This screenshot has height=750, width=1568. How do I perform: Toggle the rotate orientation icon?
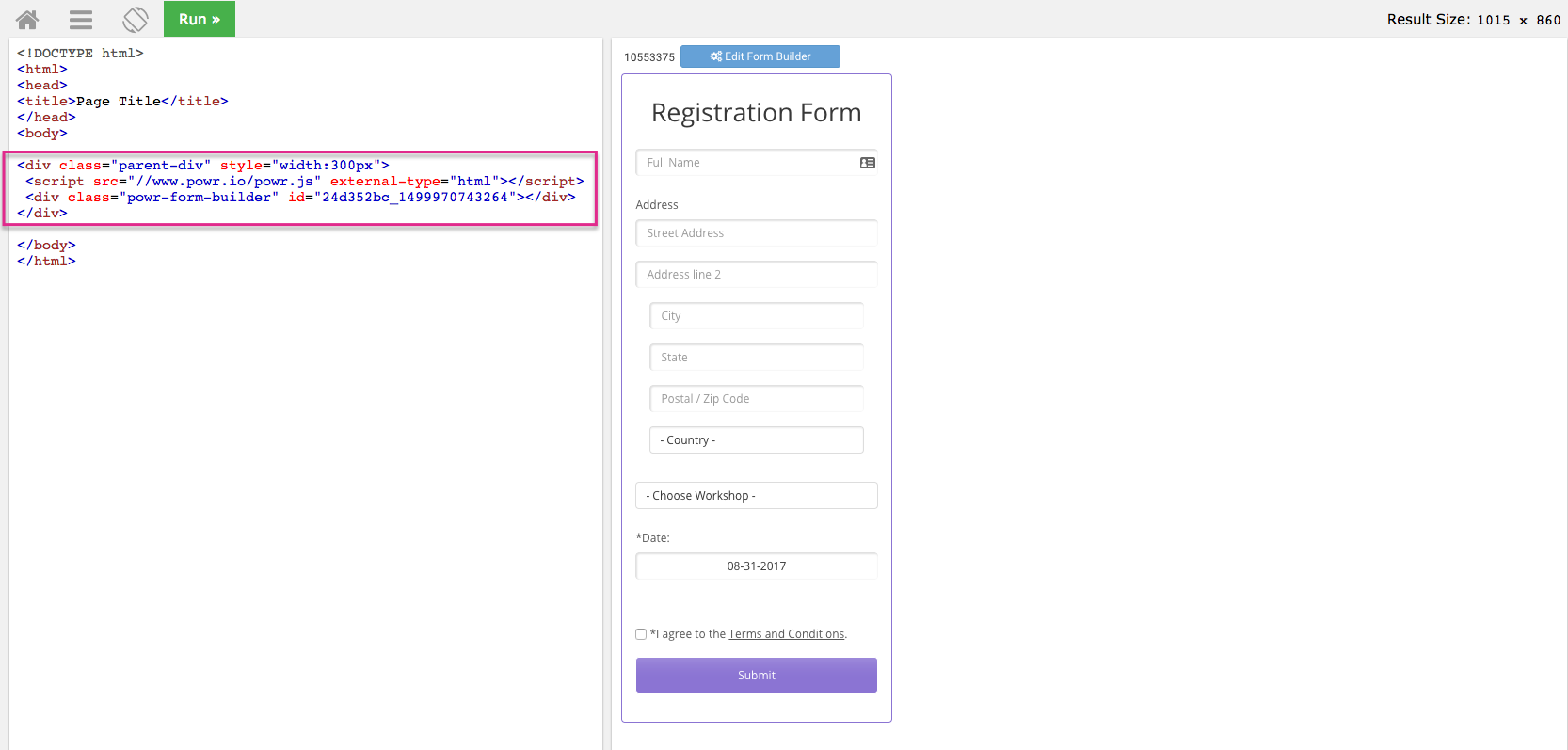(136, 19)
